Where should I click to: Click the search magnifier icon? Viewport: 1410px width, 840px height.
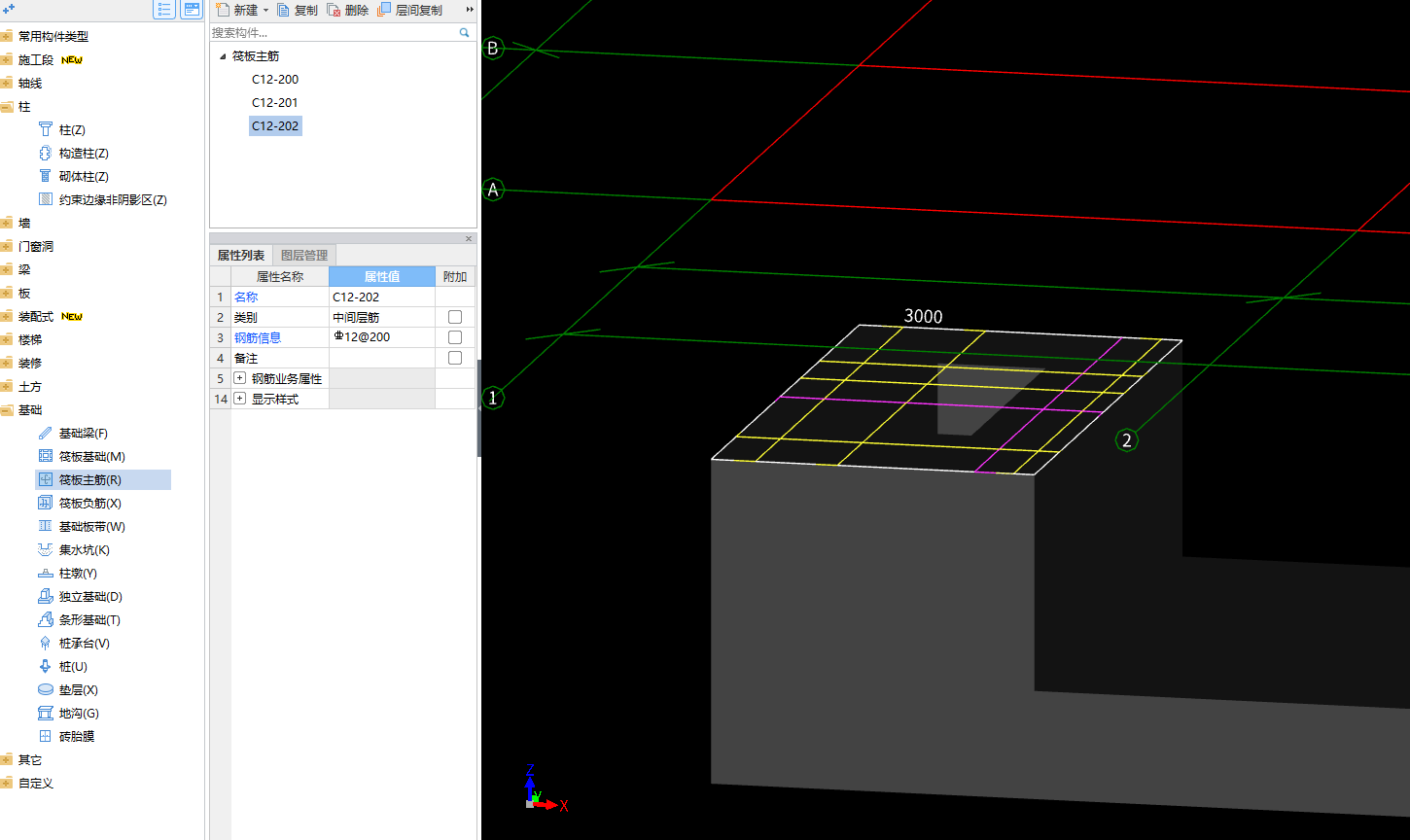pos(465,32)
